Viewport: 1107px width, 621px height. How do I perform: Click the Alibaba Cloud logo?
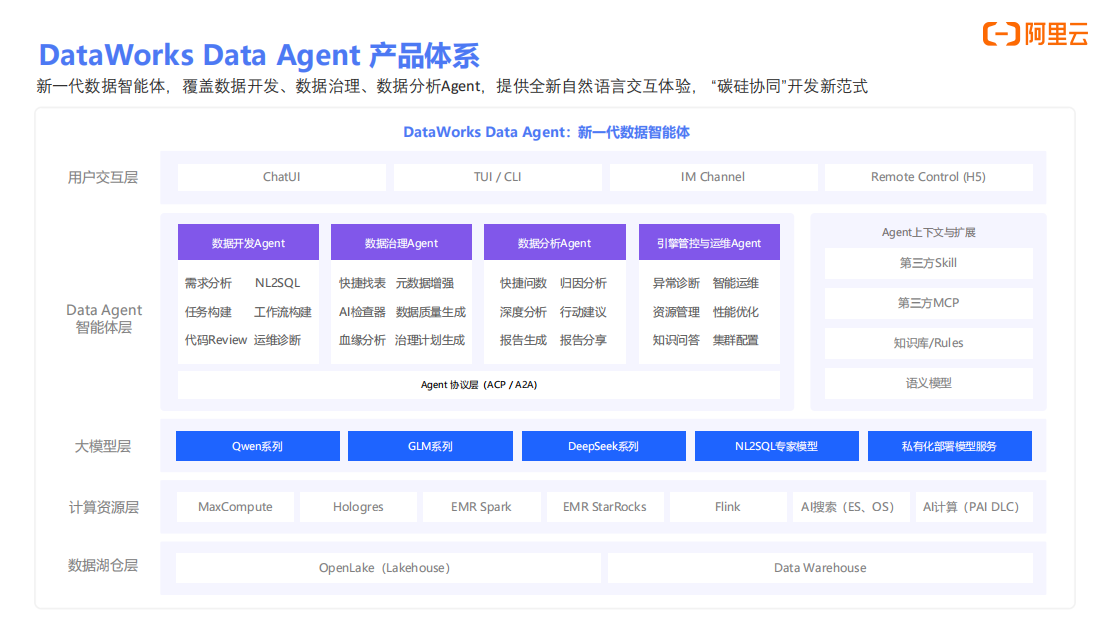tap(1035, 33)
